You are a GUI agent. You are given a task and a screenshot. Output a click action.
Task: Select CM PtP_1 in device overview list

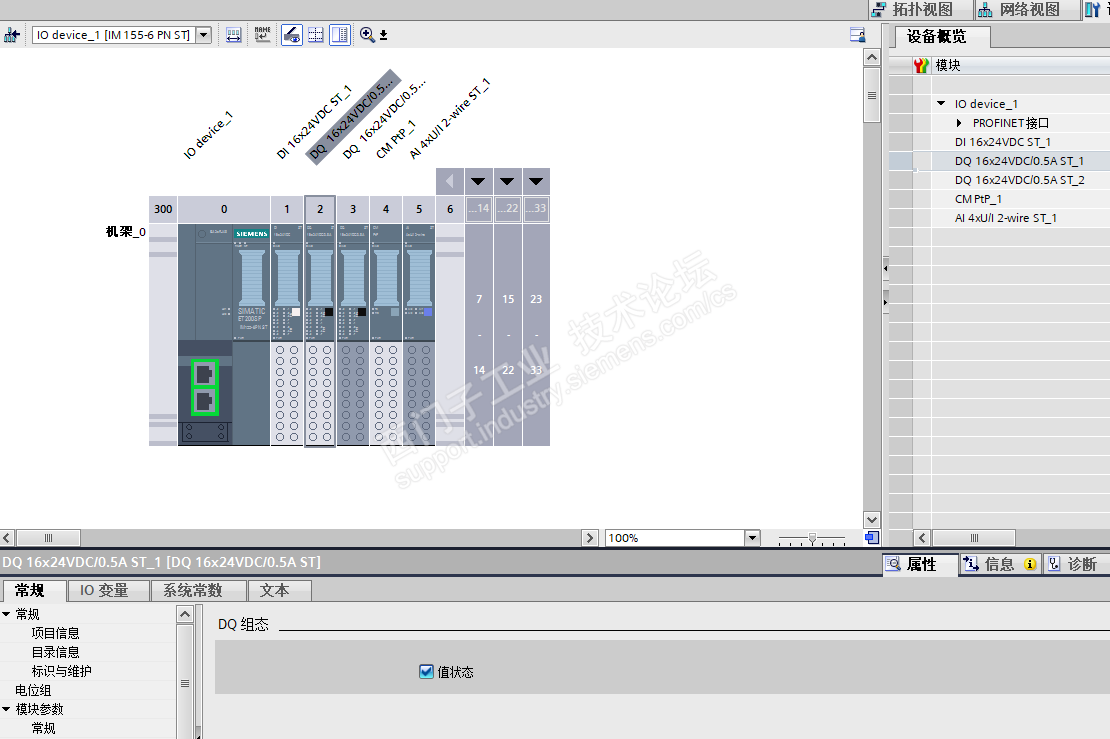coord(978,199)
